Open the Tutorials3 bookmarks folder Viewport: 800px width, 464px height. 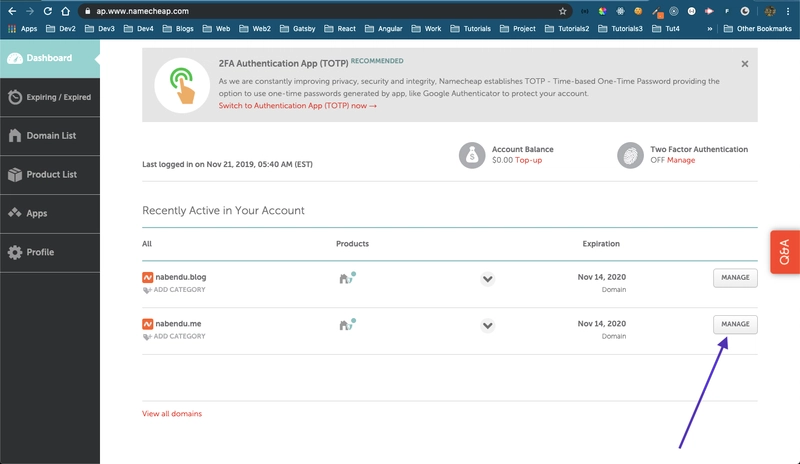(x=620, y=29)
